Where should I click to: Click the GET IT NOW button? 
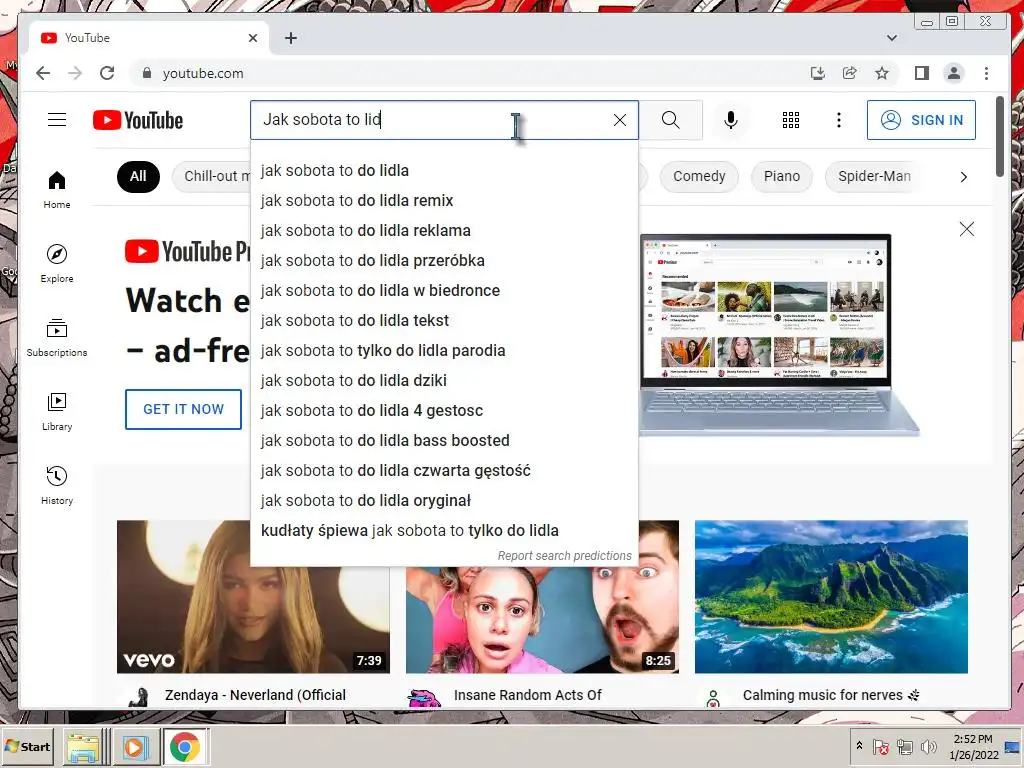pos(184,409)
